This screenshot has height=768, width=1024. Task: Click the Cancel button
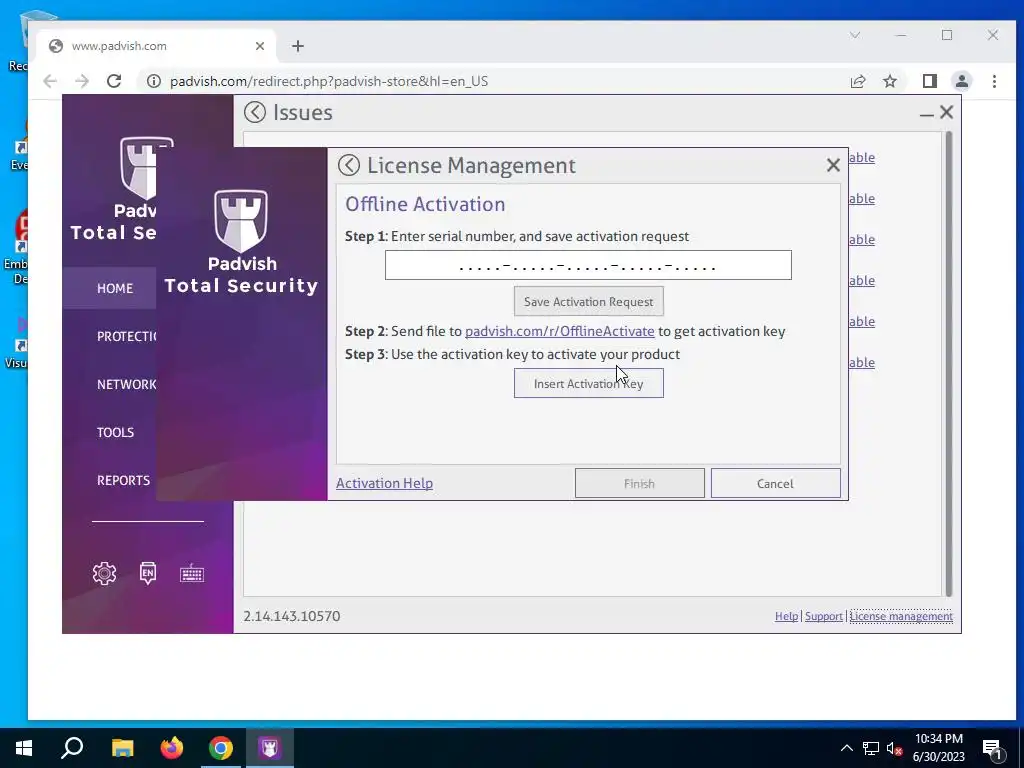pyautogui.click(x=775, y=483)
